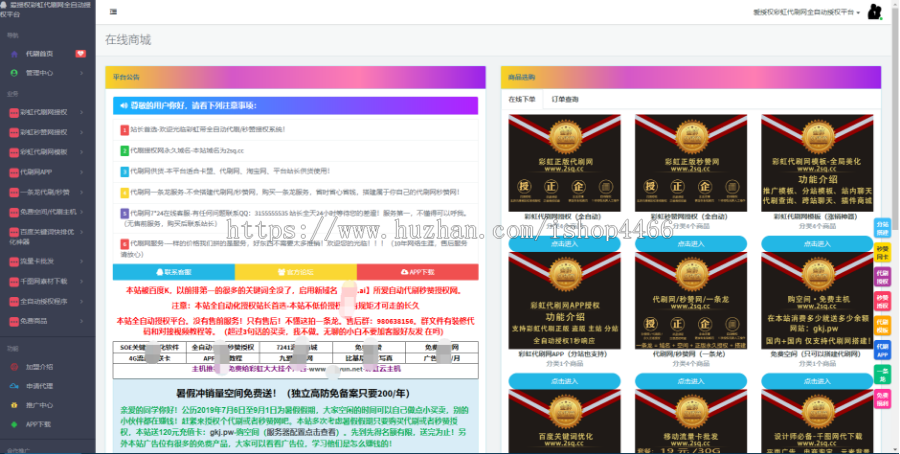Open the 彩虹代刷网模板-全局美化 product thumbnail
Screen dimensions: 900x454
[x=817, y=163]
